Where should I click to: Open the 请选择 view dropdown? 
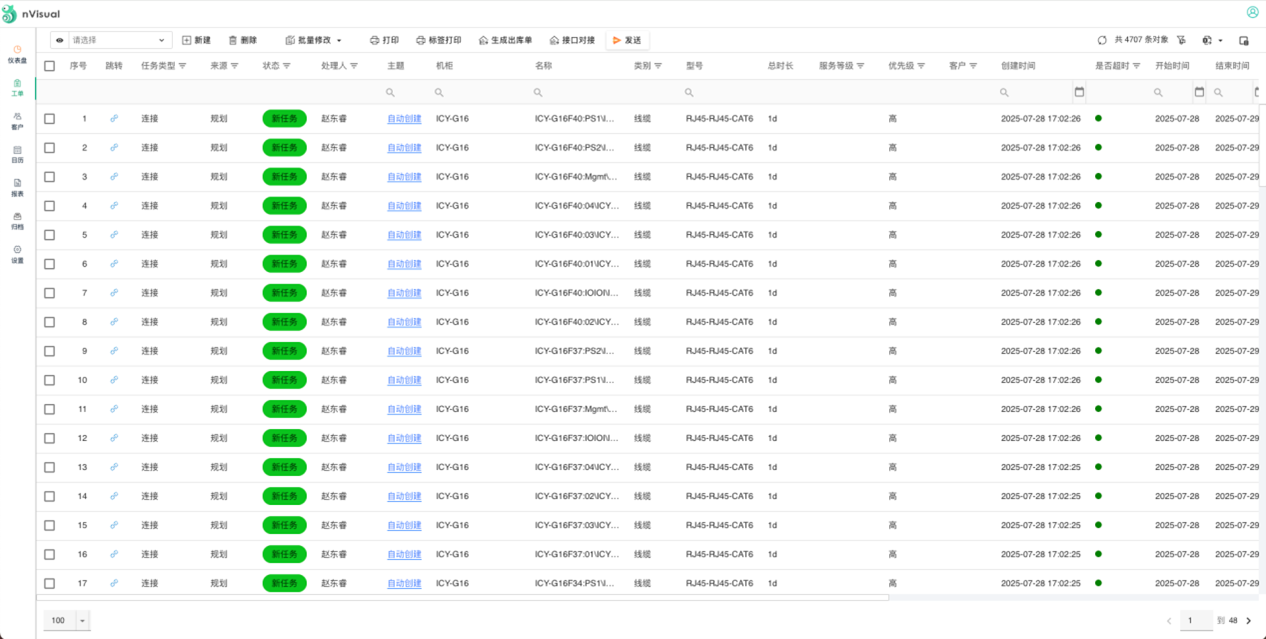coord(120,40)
